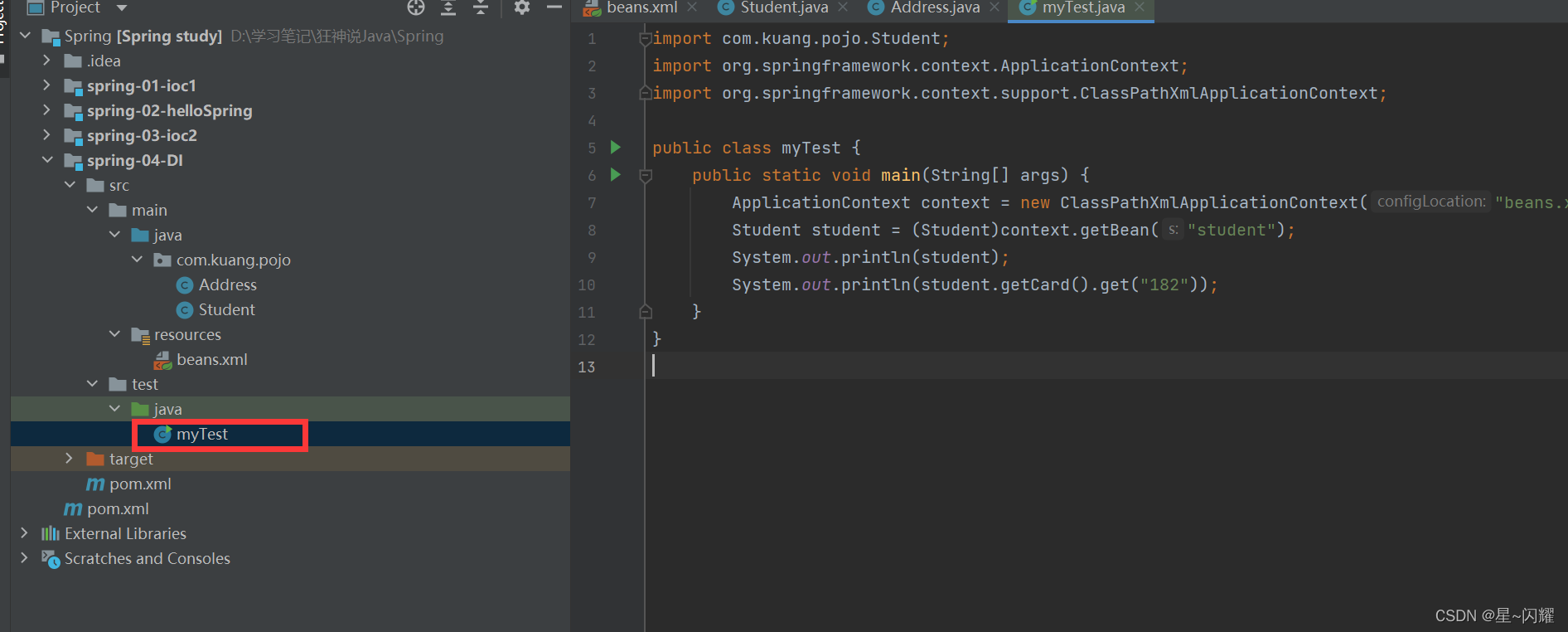Click the myTest class name on line 5

[811, 148]
